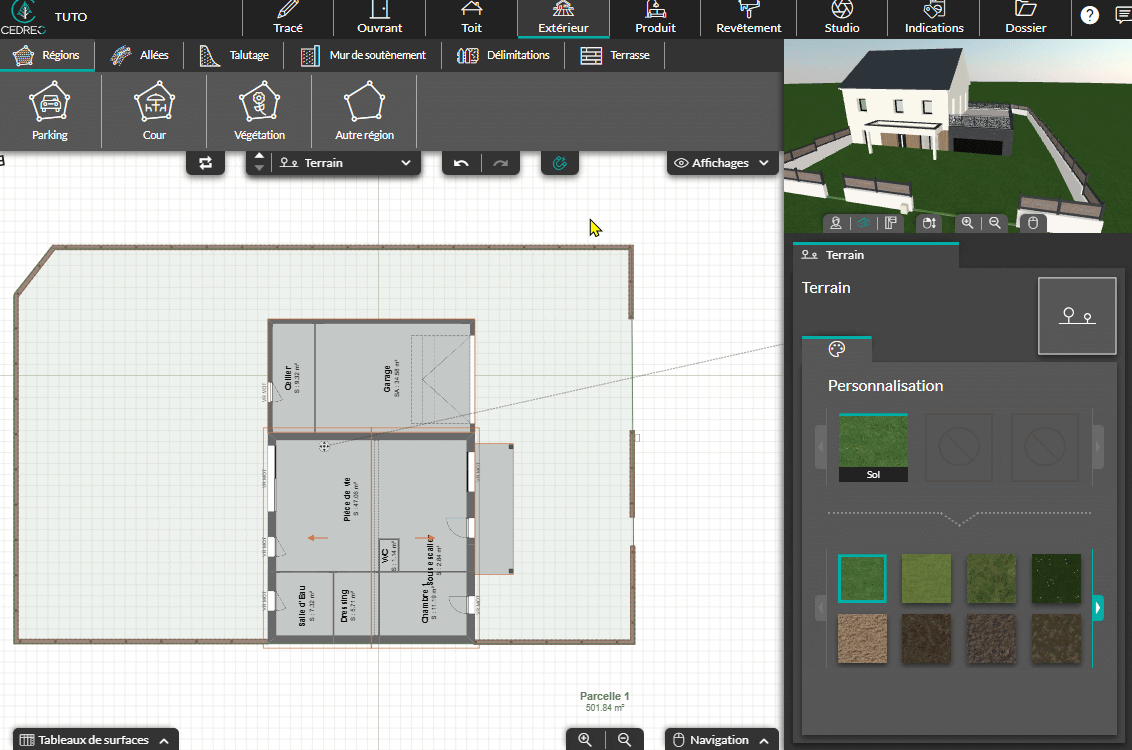Undo the last action

[461, 163]
